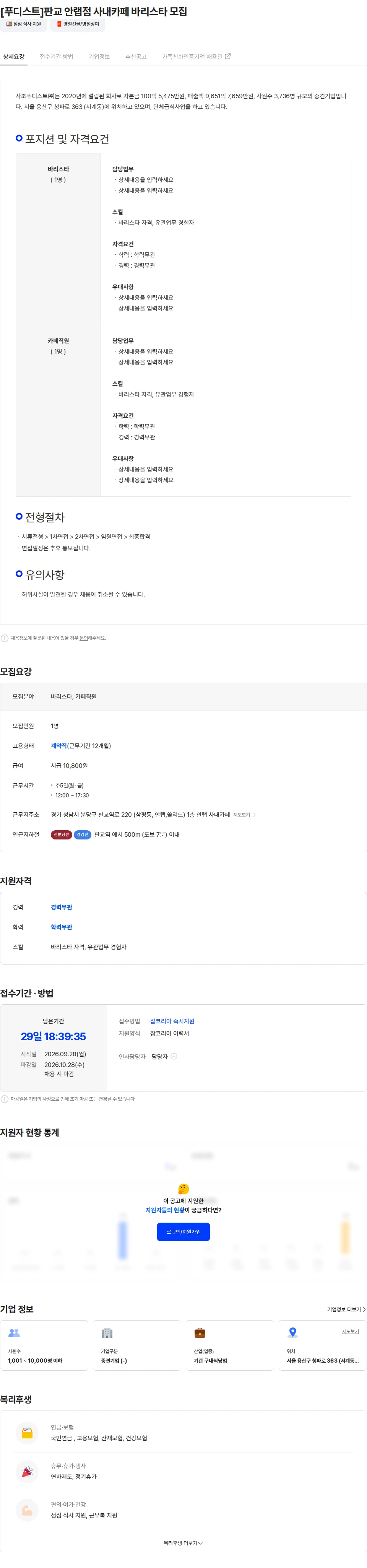Click the 12:00 ~ 17:30 work hours
The width and height of the screenshot is (367, 1568).
click(72, 796)
